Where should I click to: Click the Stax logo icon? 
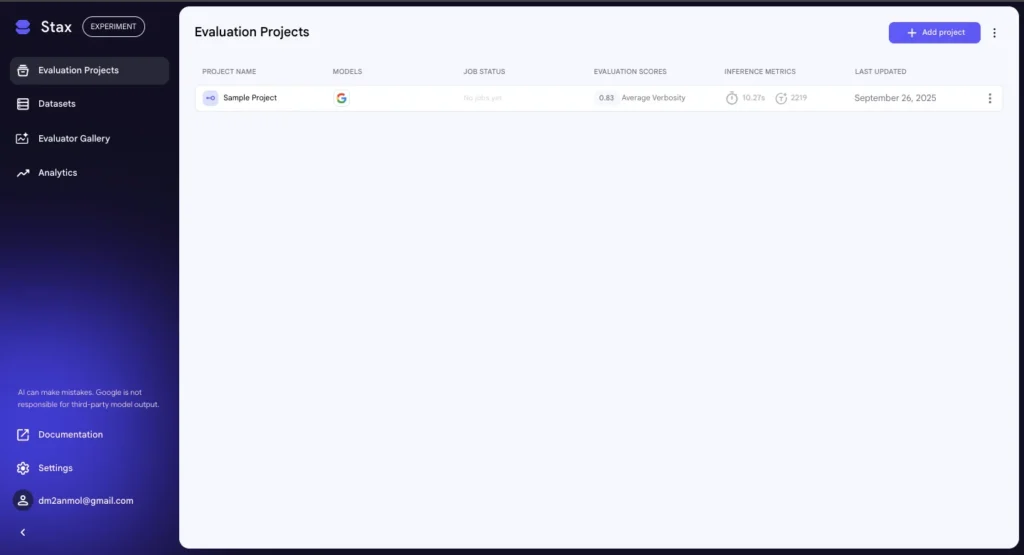click(23, 27)
